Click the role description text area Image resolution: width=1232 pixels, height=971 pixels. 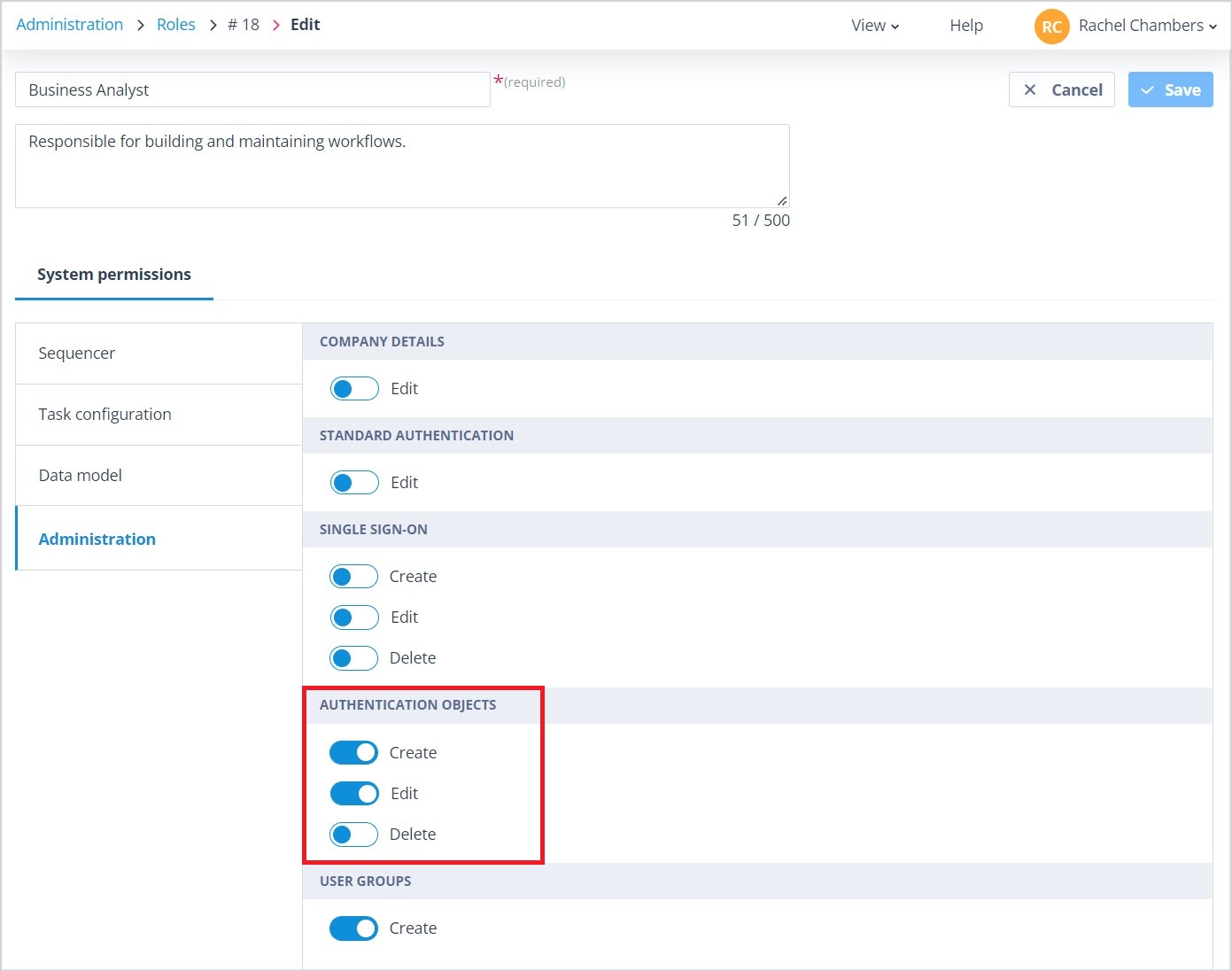[402, 166]
